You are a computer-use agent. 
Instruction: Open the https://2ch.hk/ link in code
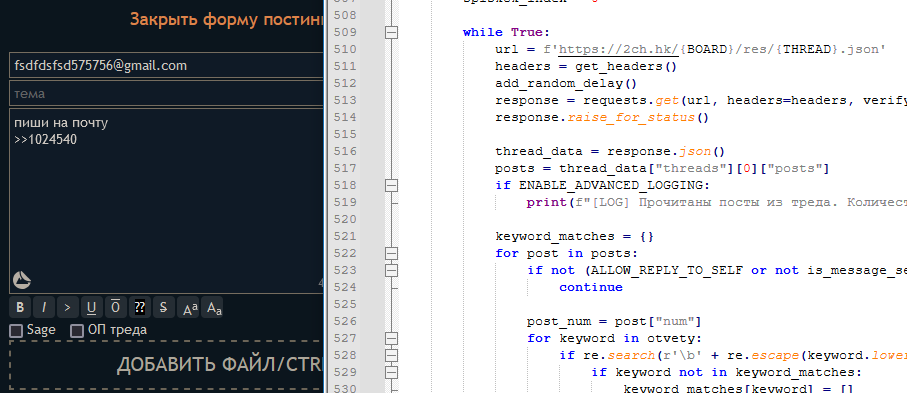(x=619, y=49)
